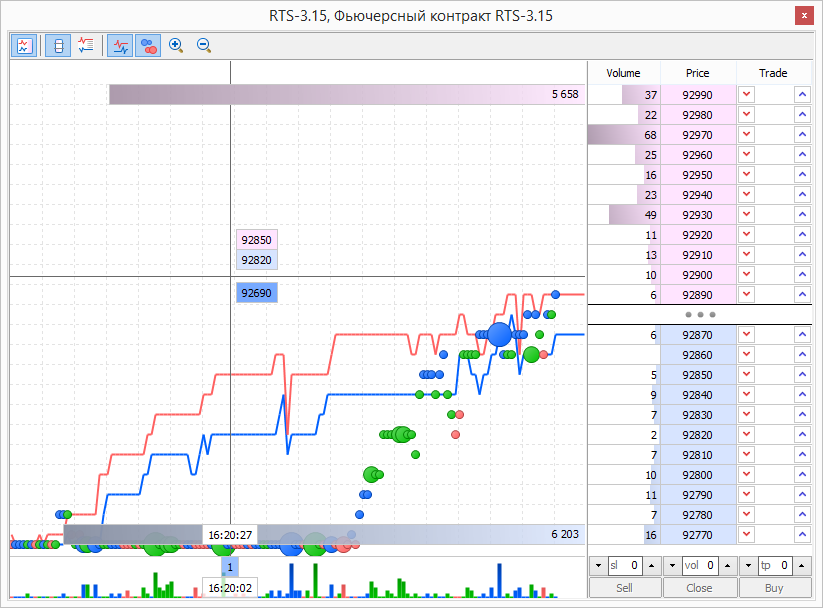Click buy arrow at price 92950
Screen dimensions: 823x608
pos(803,174)
